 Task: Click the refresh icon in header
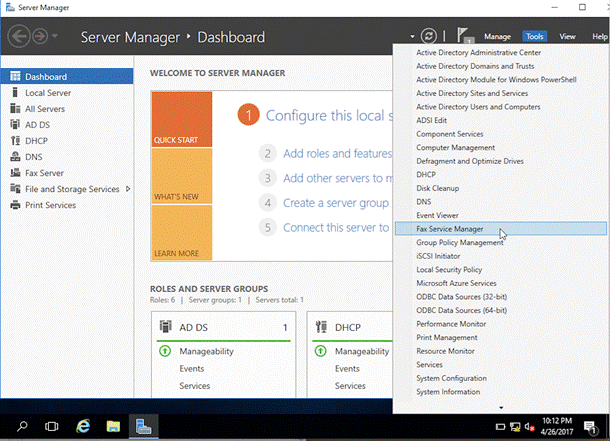pyautogui.click(x=429, y=36)
